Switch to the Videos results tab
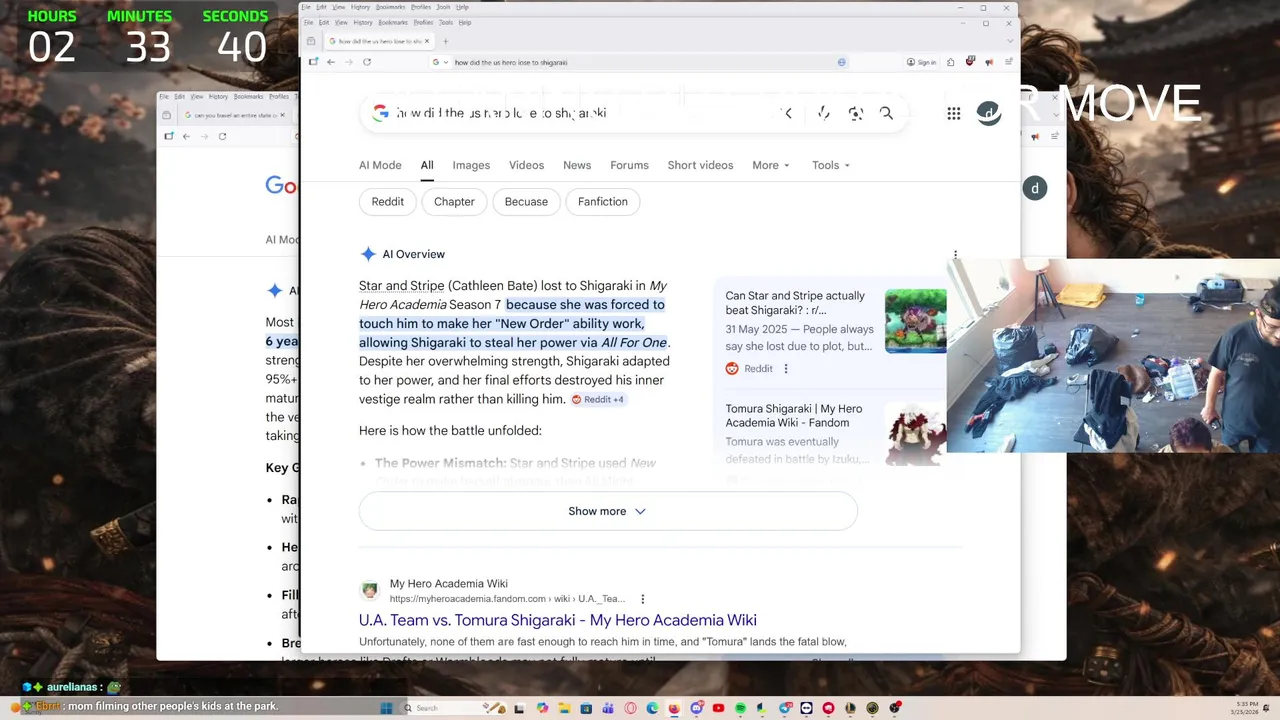 pyautogui.click(x=526, y=165)
